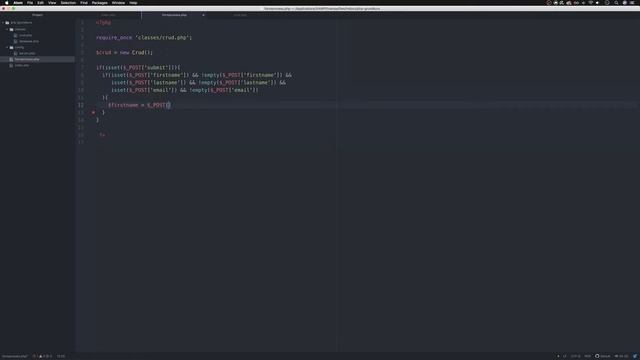This screenshot has height=360, width=640.
Task: Click the isset $_POST['submit'] line
Action: click(138, 67)
